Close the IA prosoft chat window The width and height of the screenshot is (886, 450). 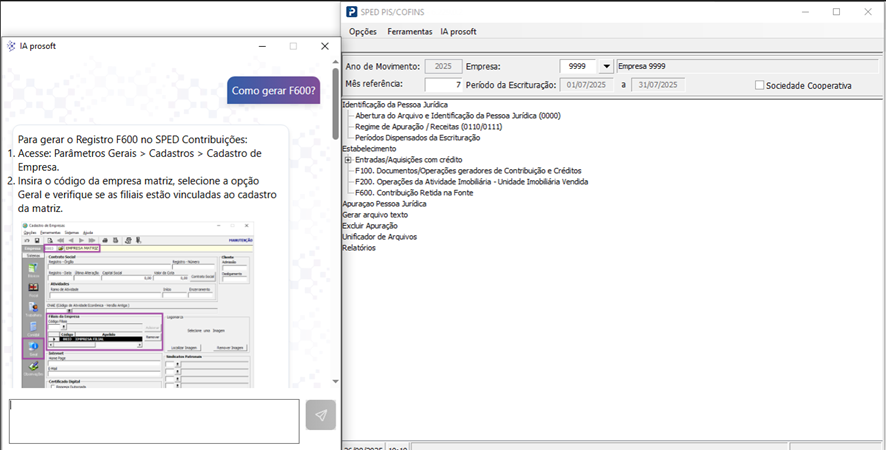coord(324,46)
